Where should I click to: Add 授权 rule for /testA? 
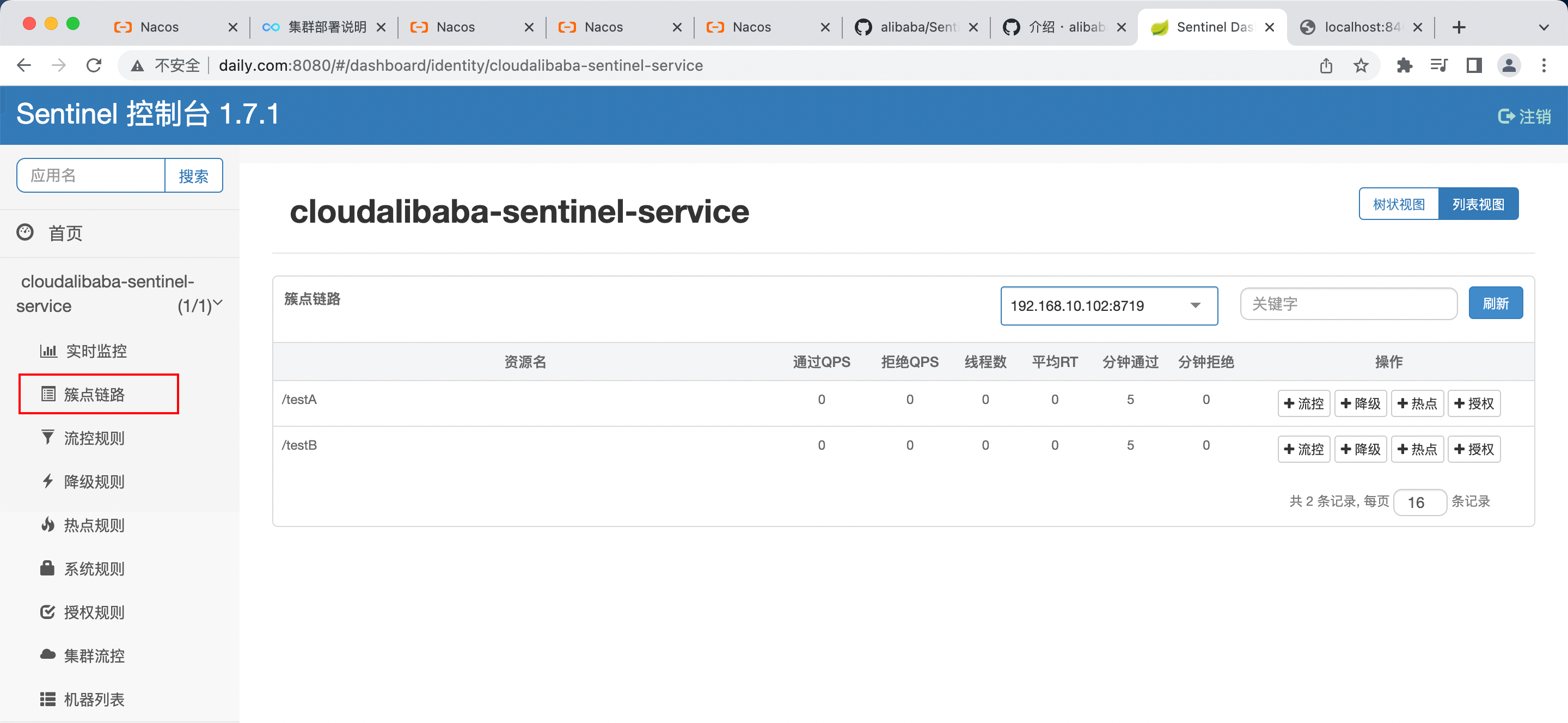(1474, 403)
